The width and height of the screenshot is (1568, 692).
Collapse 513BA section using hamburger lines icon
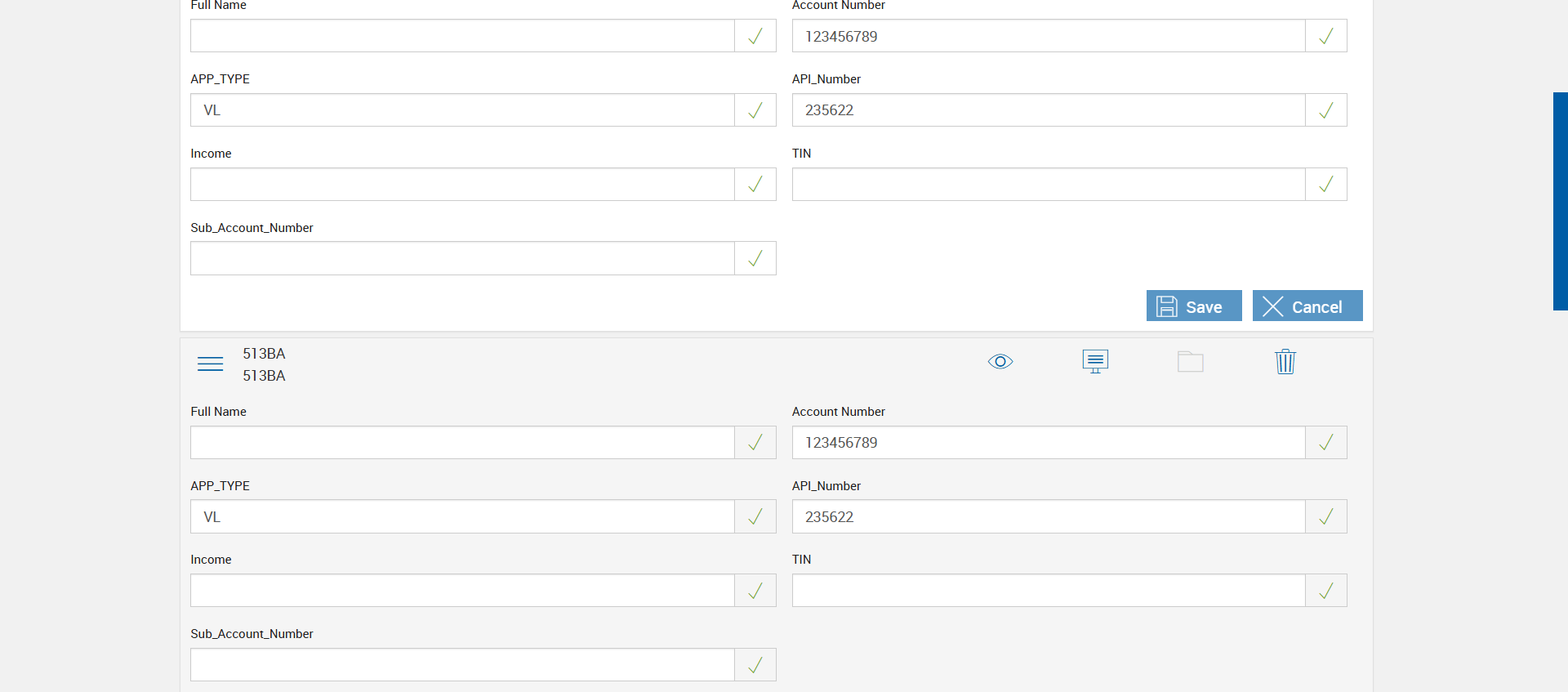[210, 364]
